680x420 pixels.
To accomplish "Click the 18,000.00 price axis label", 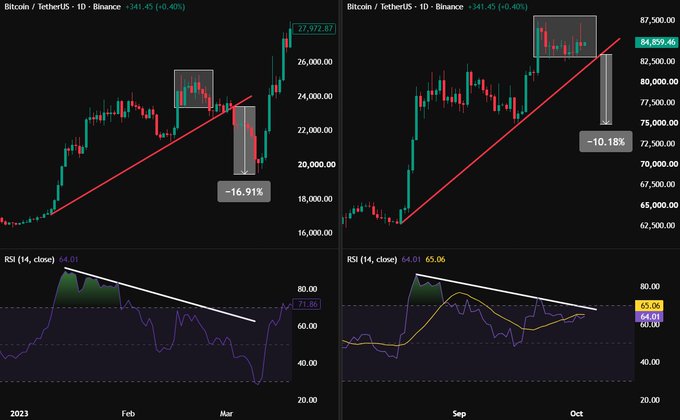I will coord(315,199).
